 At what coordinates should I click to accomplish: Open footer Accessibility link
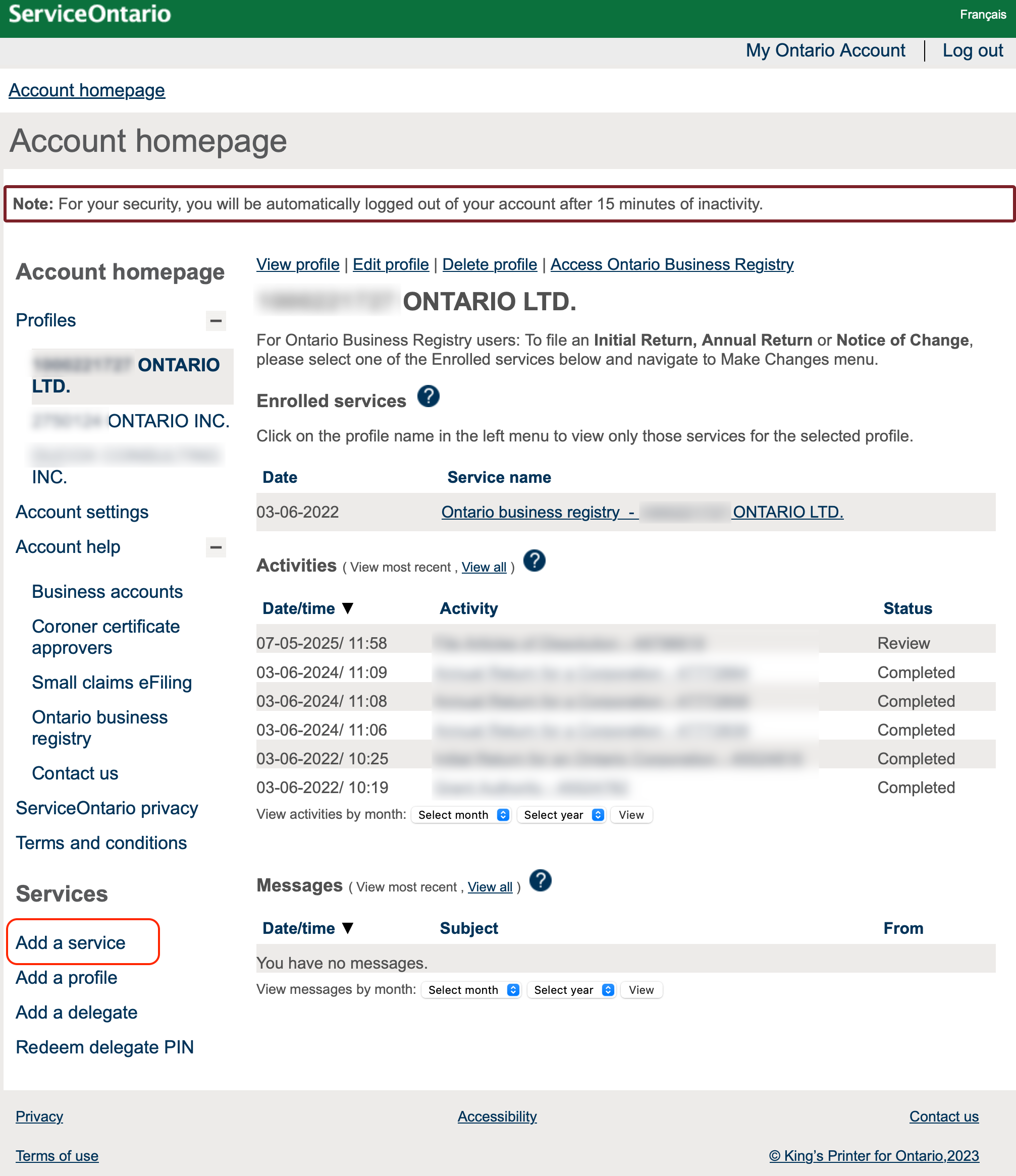coord(497,1116)
